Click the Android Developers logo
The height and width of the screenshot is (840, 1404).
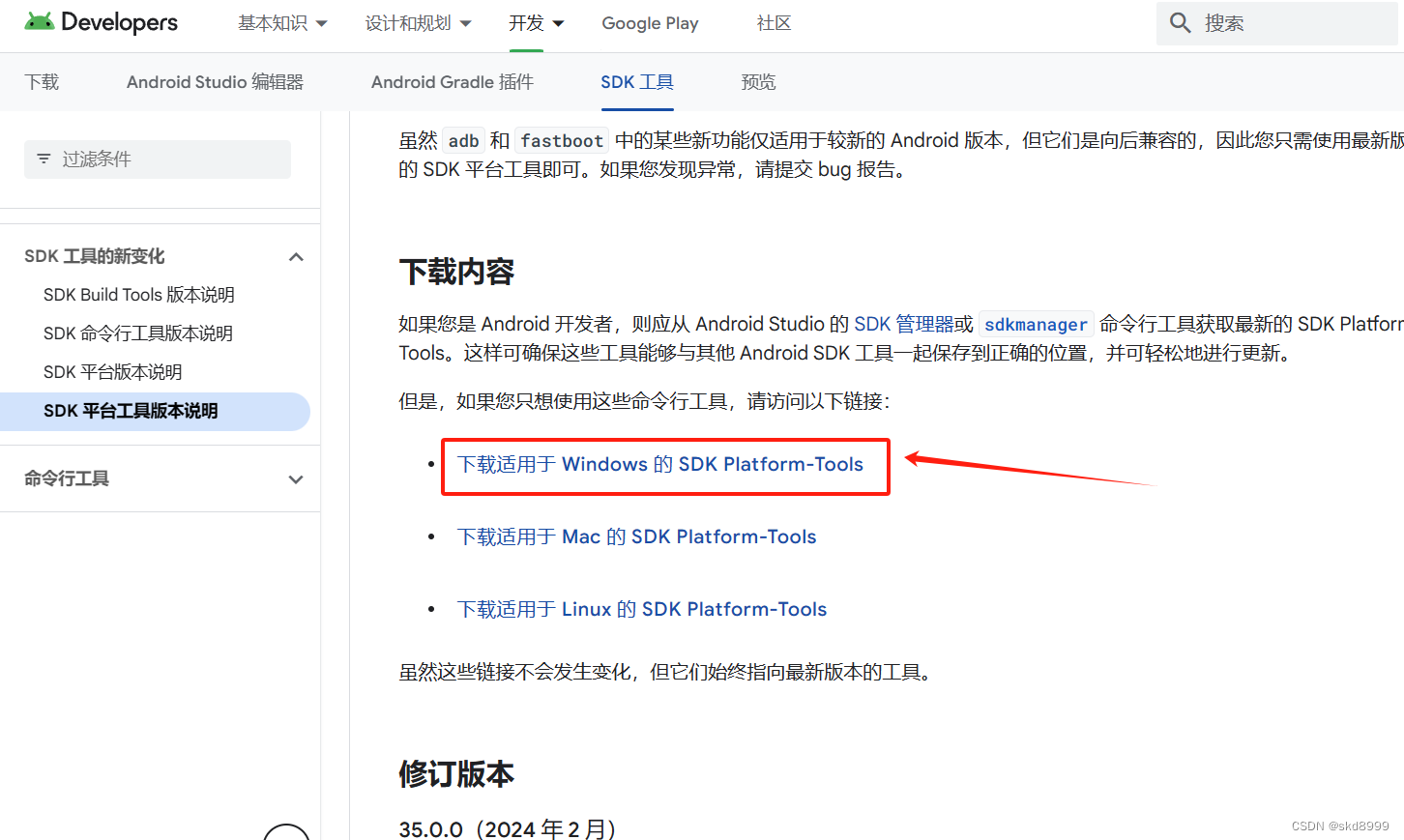pos(102,22)
